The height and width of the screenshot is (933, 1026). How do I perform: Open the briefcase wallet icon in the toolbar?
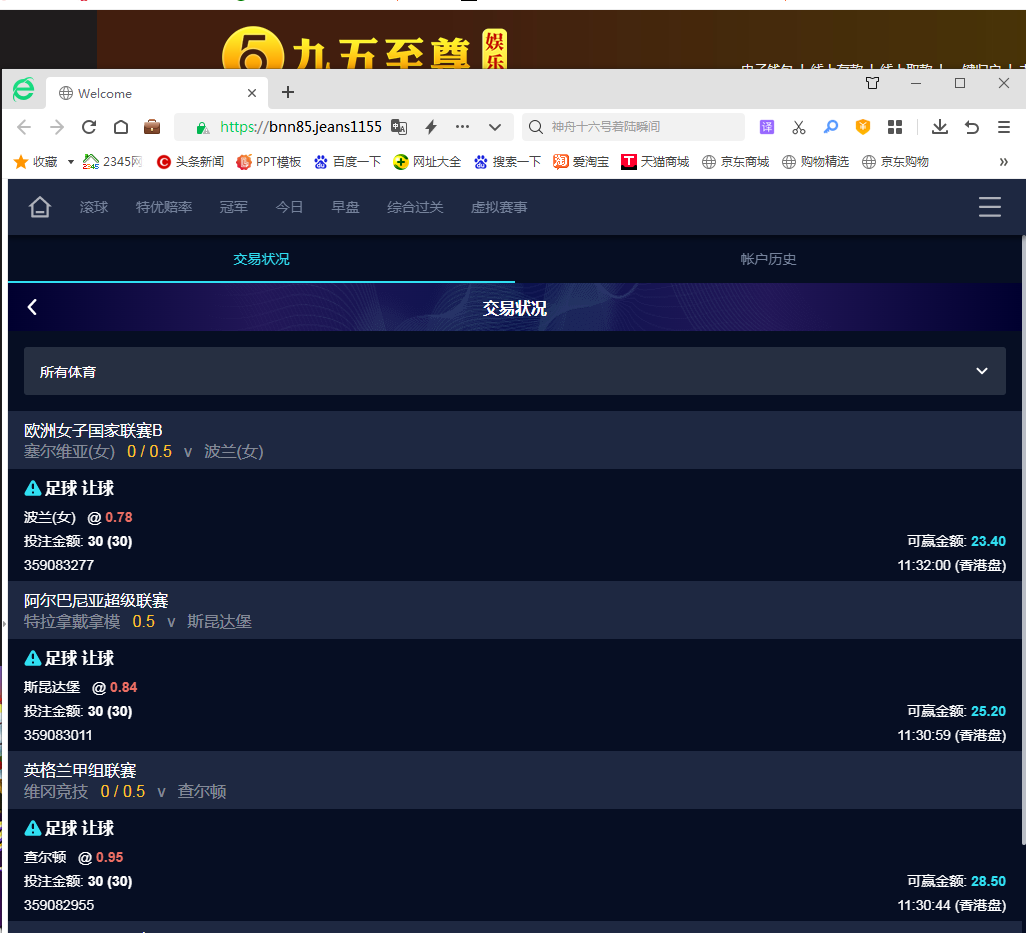(152, 127)
